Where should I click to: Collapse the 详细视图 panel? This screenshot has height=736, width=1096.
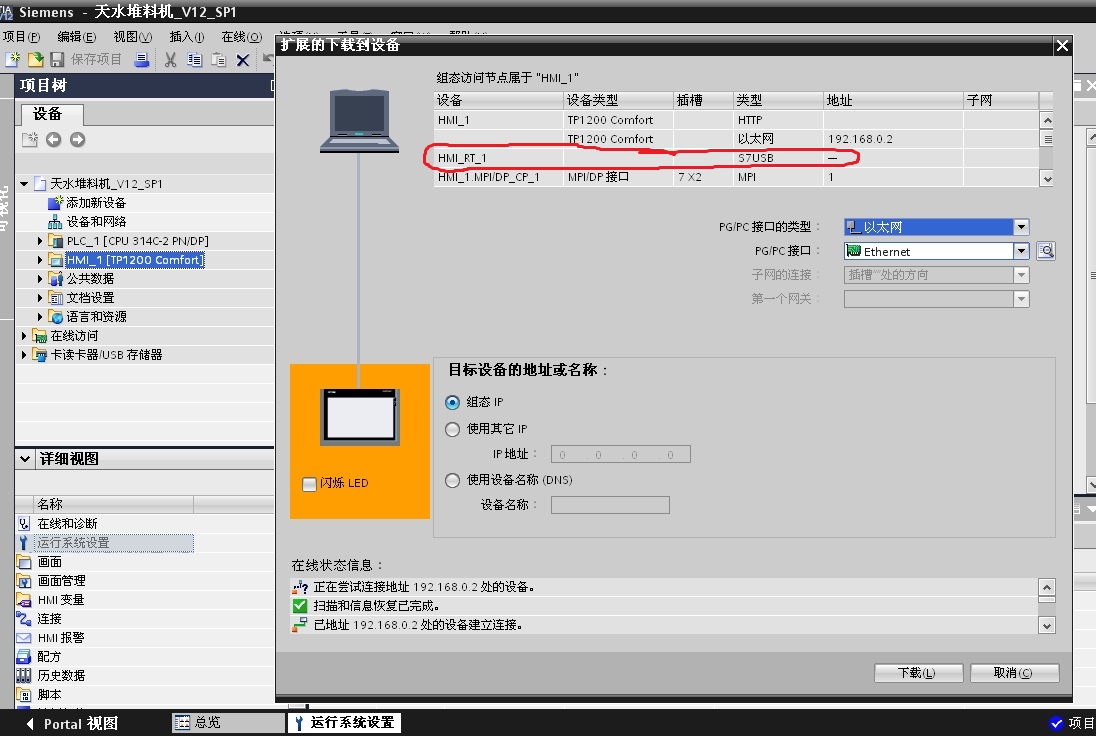[25, 459]
